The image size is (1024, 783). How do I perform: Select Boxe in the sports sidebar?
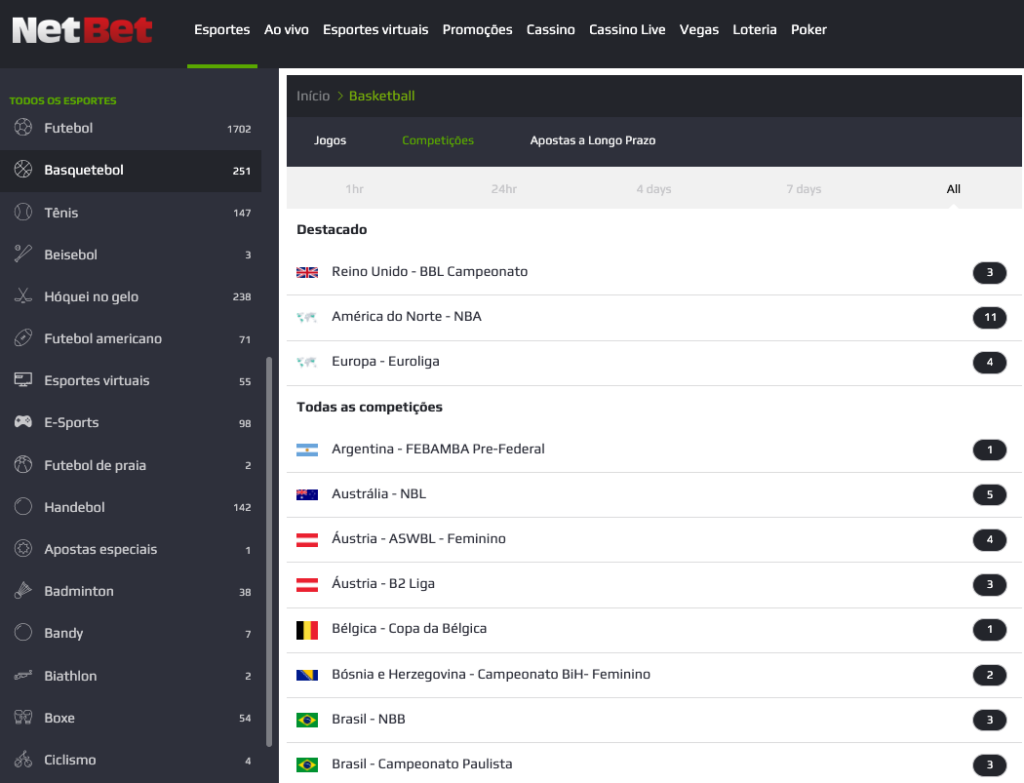[x=131, y=718]
